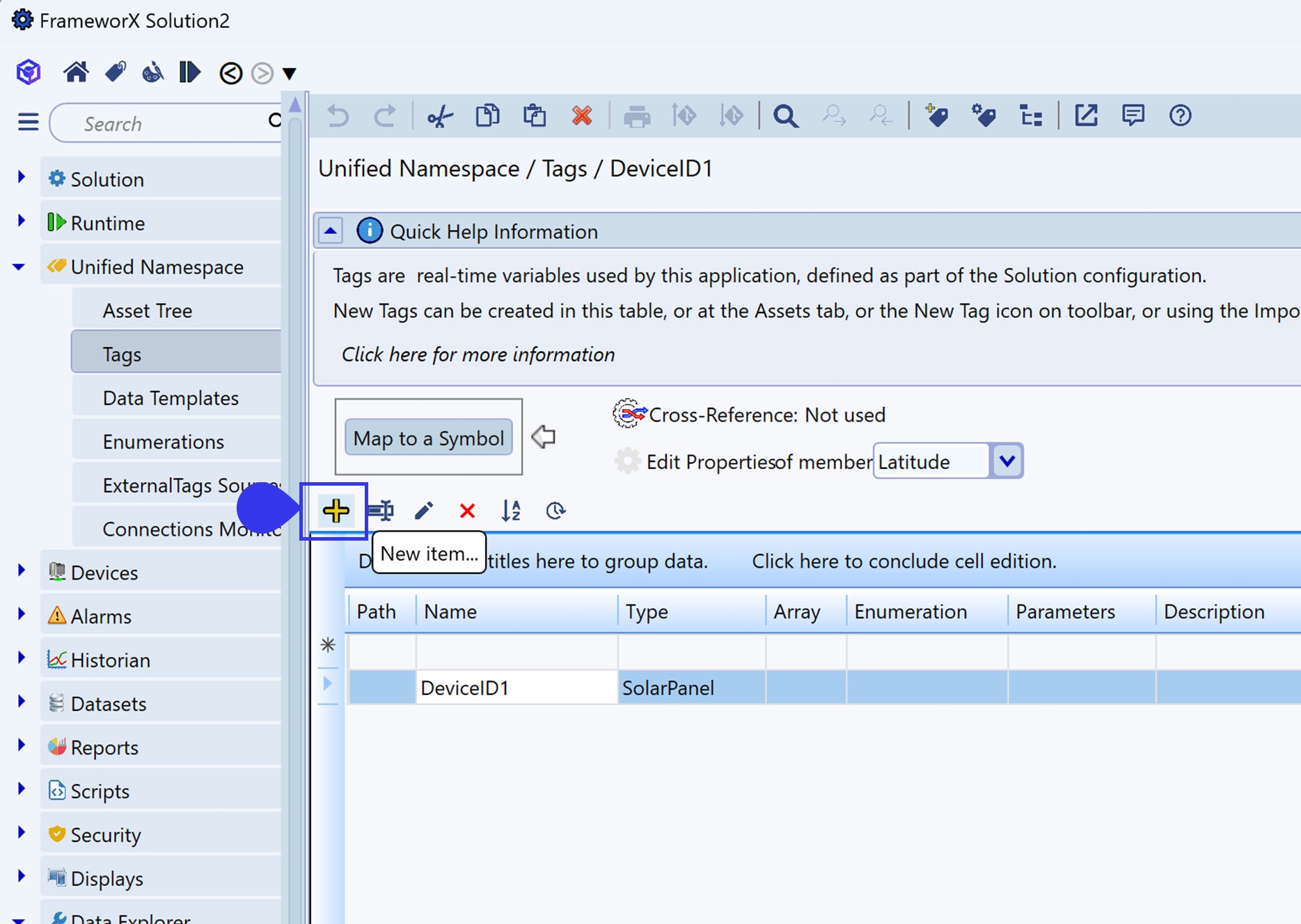Click the red Delete X toolbar icon
The image size is (1301, 924).
(x=582, y=115)
